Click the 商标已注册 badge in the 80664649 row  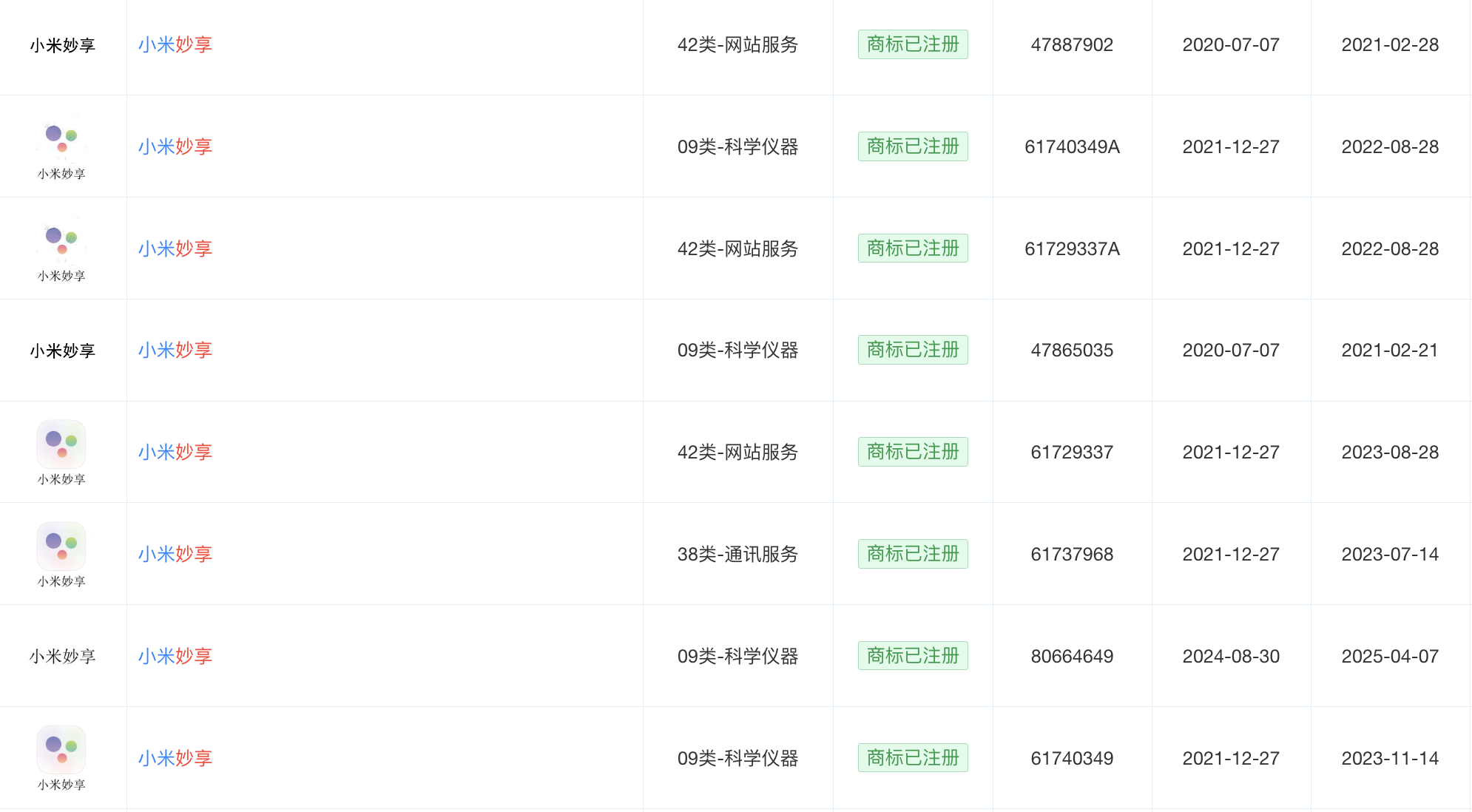coord(913,656)
